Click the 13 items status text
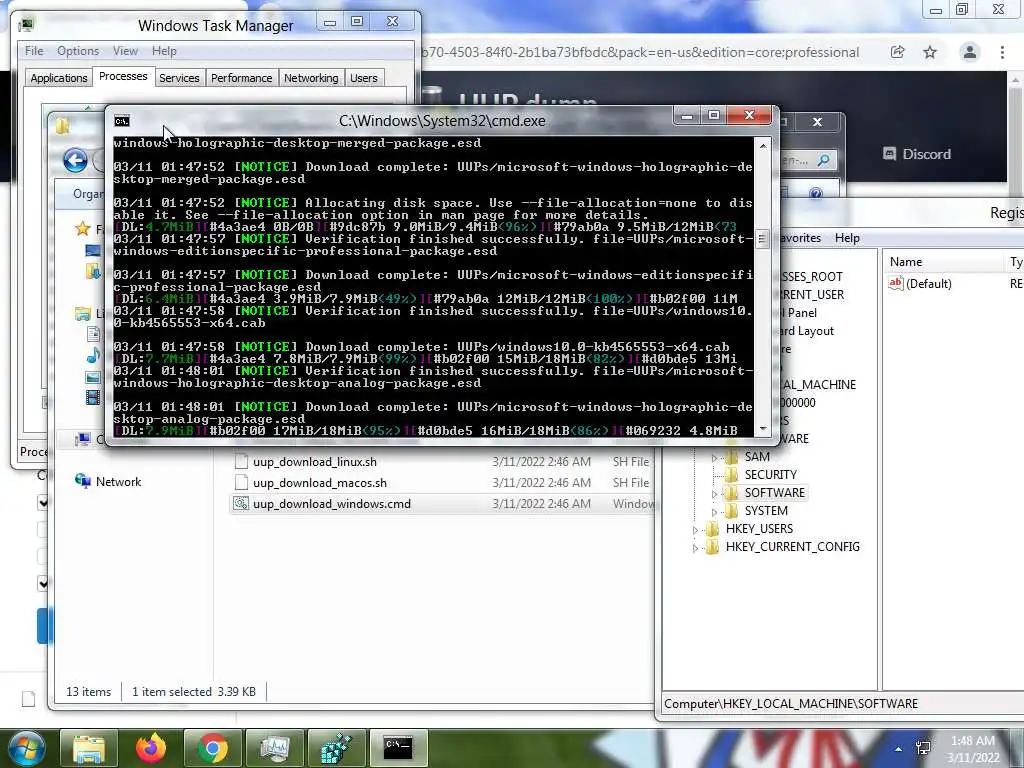The image size is (1024, 768). 88,692
